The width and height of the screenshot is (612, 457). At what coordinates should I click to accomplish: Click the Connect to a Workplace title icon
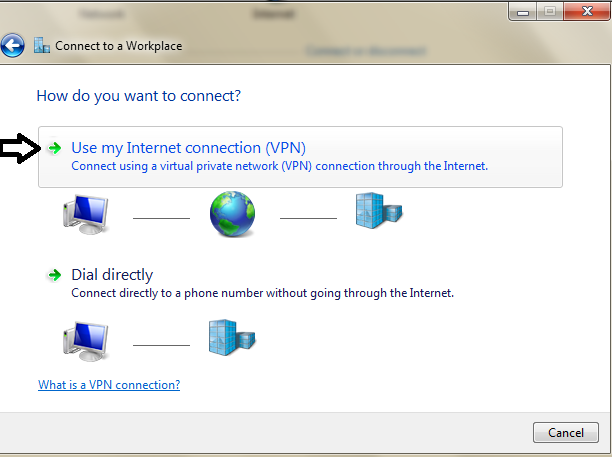[42, 45]
